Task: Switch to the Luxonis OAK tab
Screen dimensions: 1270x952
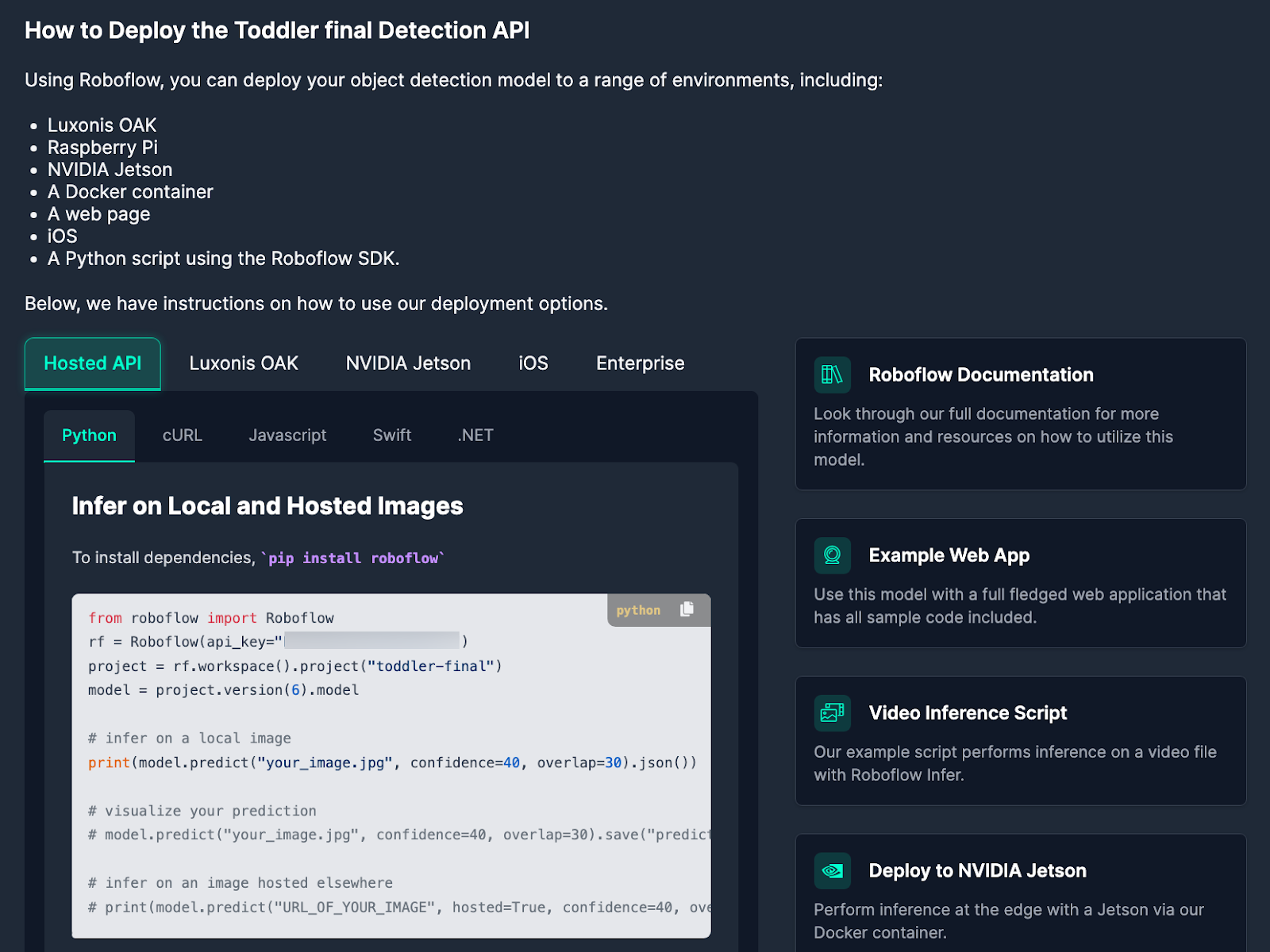Action: coord(244,363)
